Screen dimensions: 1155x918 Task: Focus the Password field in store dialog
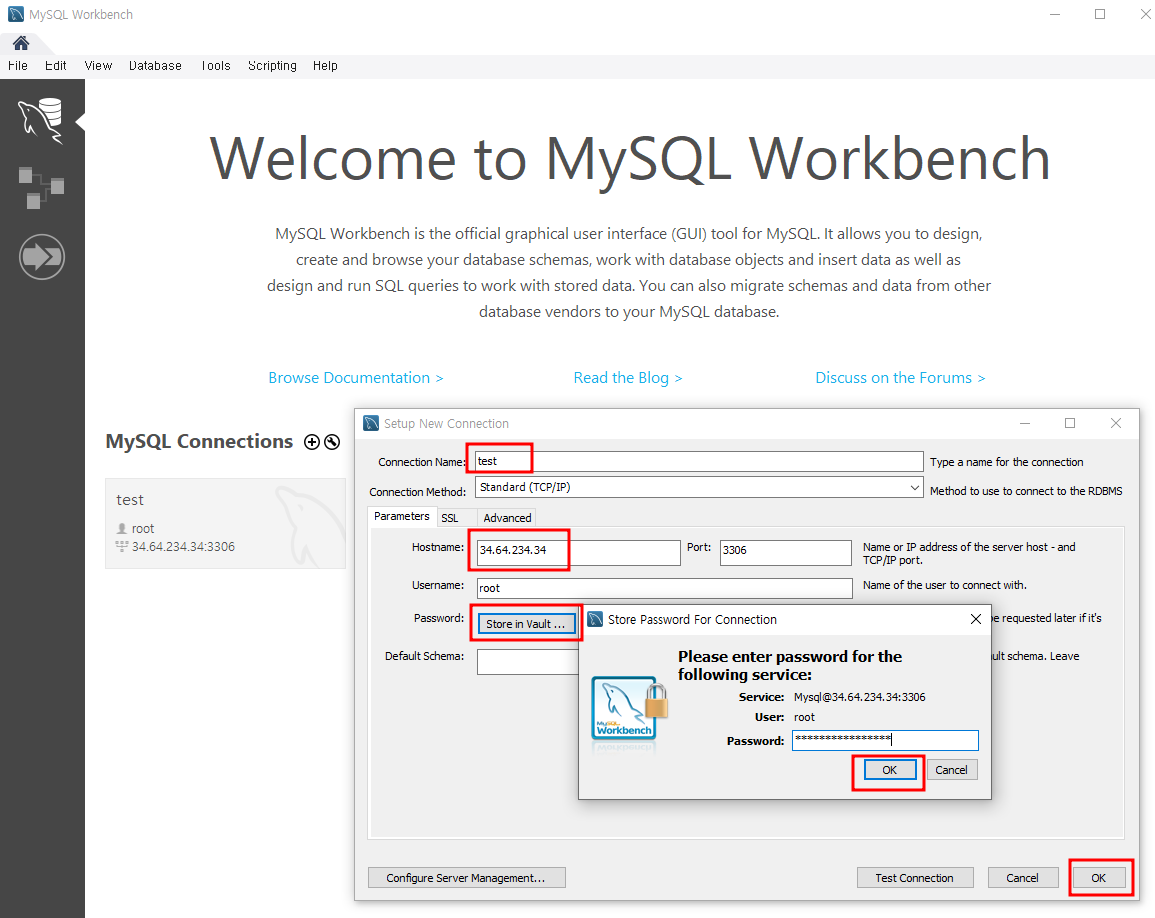885,740
